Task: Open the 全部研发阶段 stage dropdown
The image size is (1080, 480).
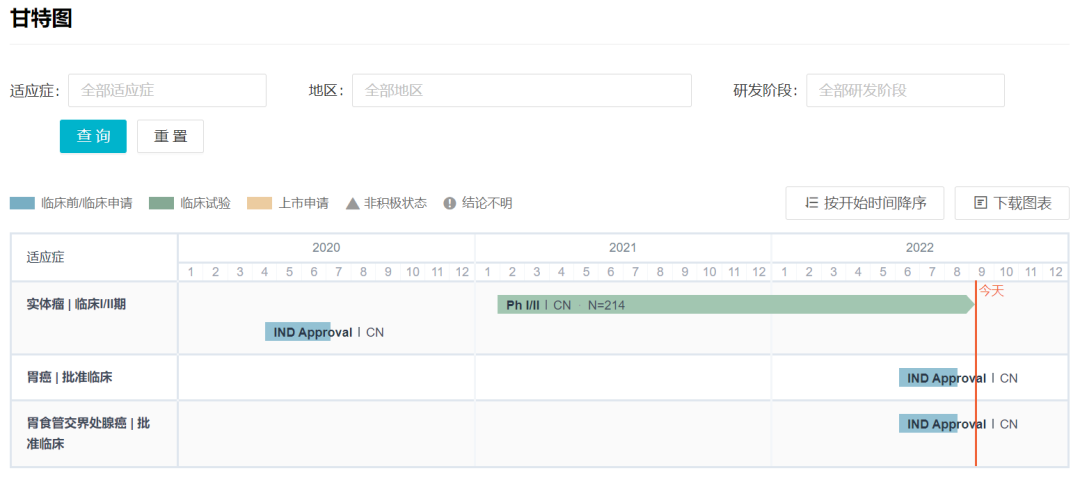Action: coord(904,90)
